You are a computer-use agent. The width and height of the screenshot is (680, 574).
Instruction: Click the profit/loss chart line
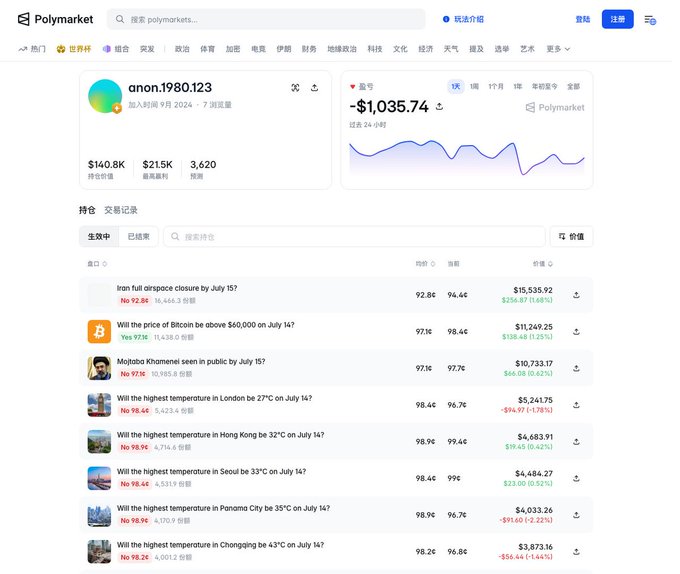point(467,156)
